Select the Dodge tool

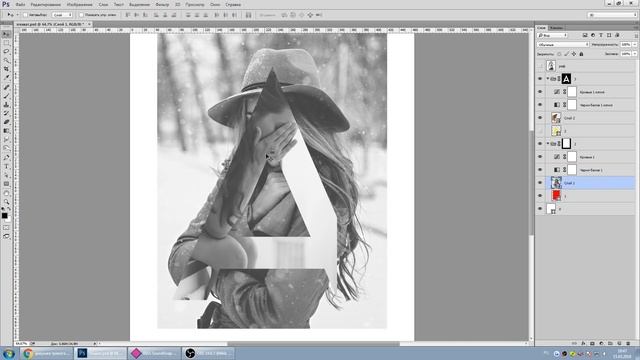click(6, 148)
